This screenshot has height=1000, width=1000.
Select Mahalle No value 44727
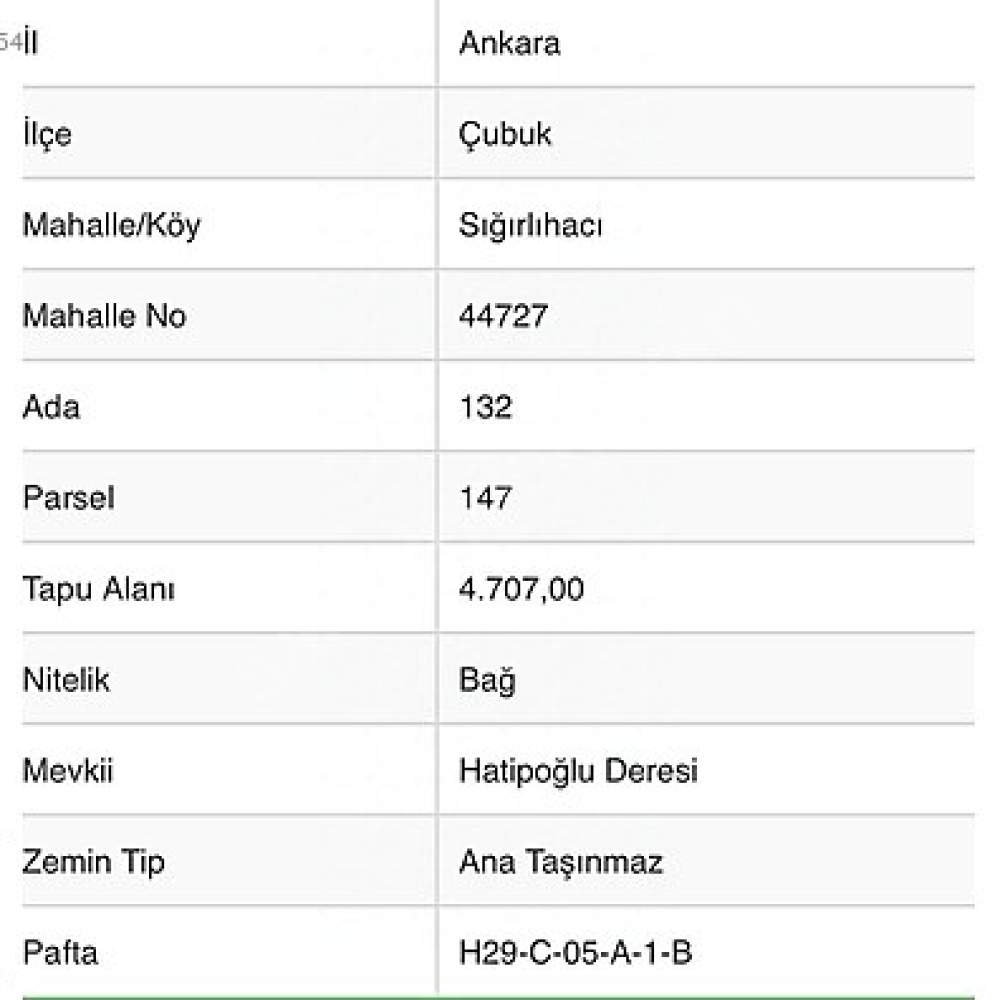coord(504,316)
